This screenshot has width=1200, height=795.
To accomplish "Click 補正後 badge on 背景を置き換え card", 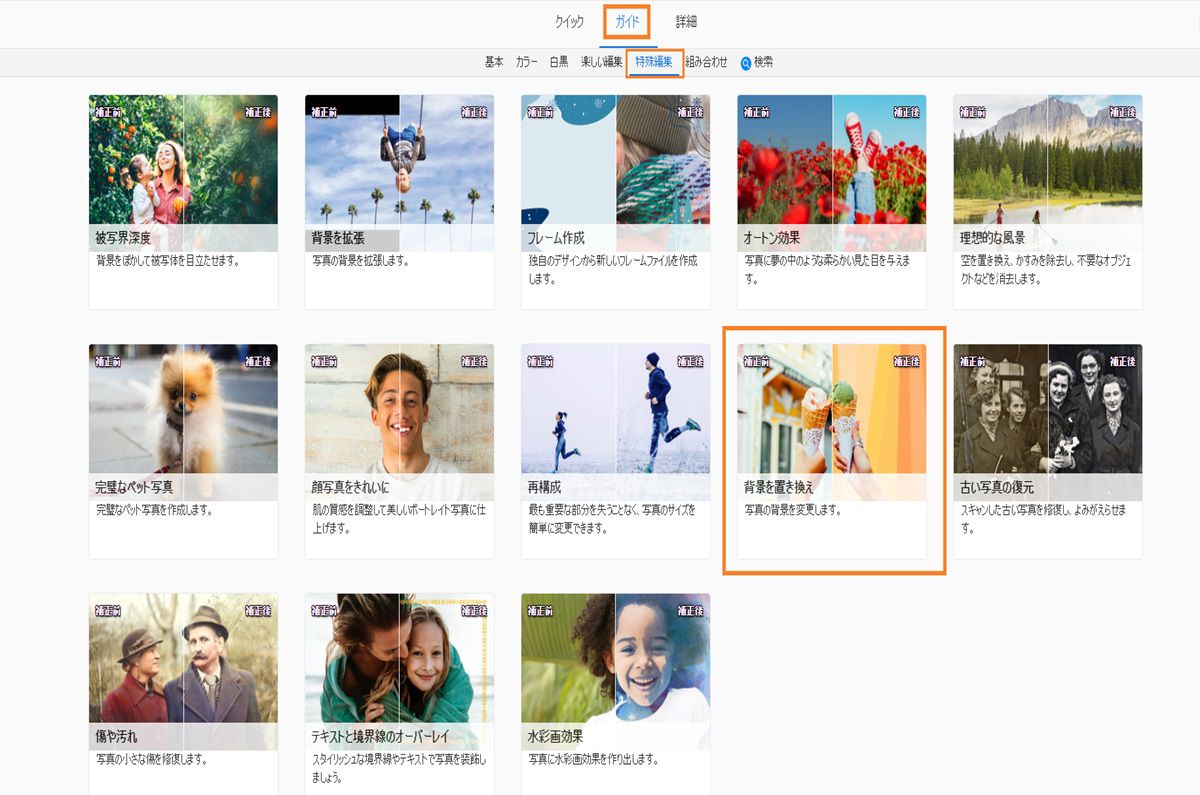I will pos(907,361).
